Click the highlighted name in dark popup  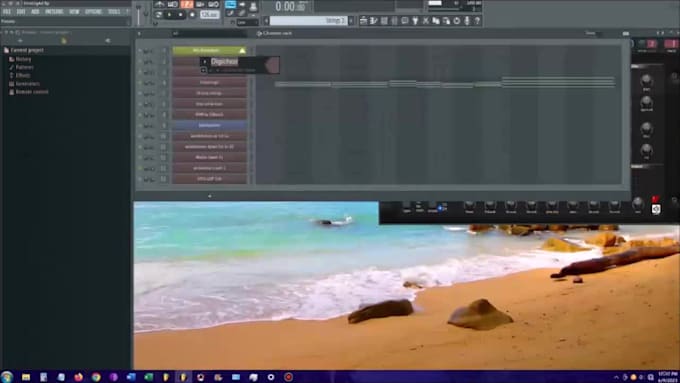pos(225,62)
